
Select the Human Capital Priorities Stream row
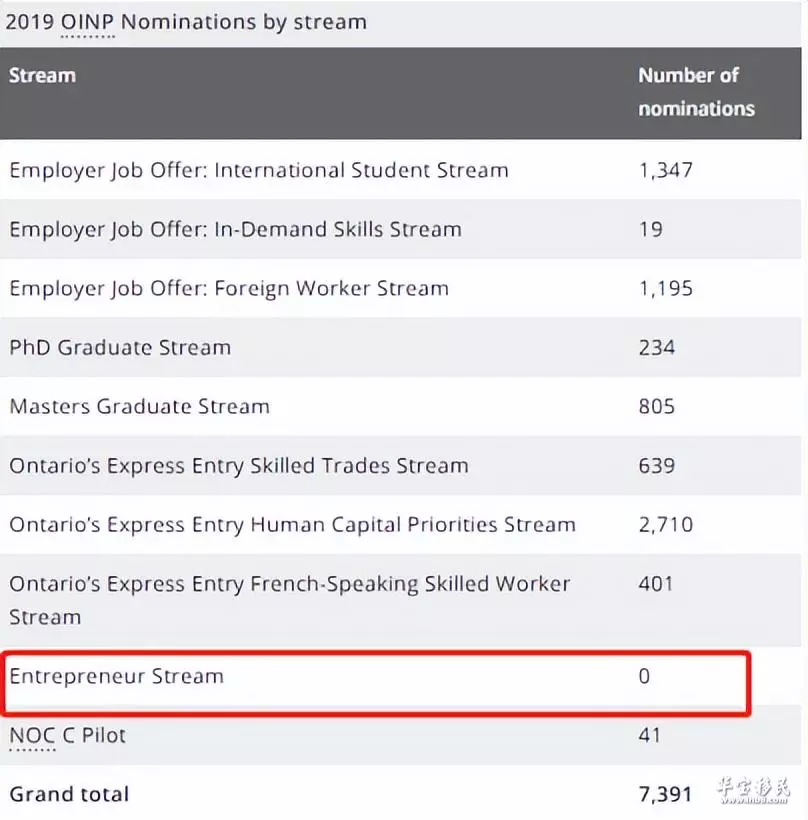click(x=401, y=525)
